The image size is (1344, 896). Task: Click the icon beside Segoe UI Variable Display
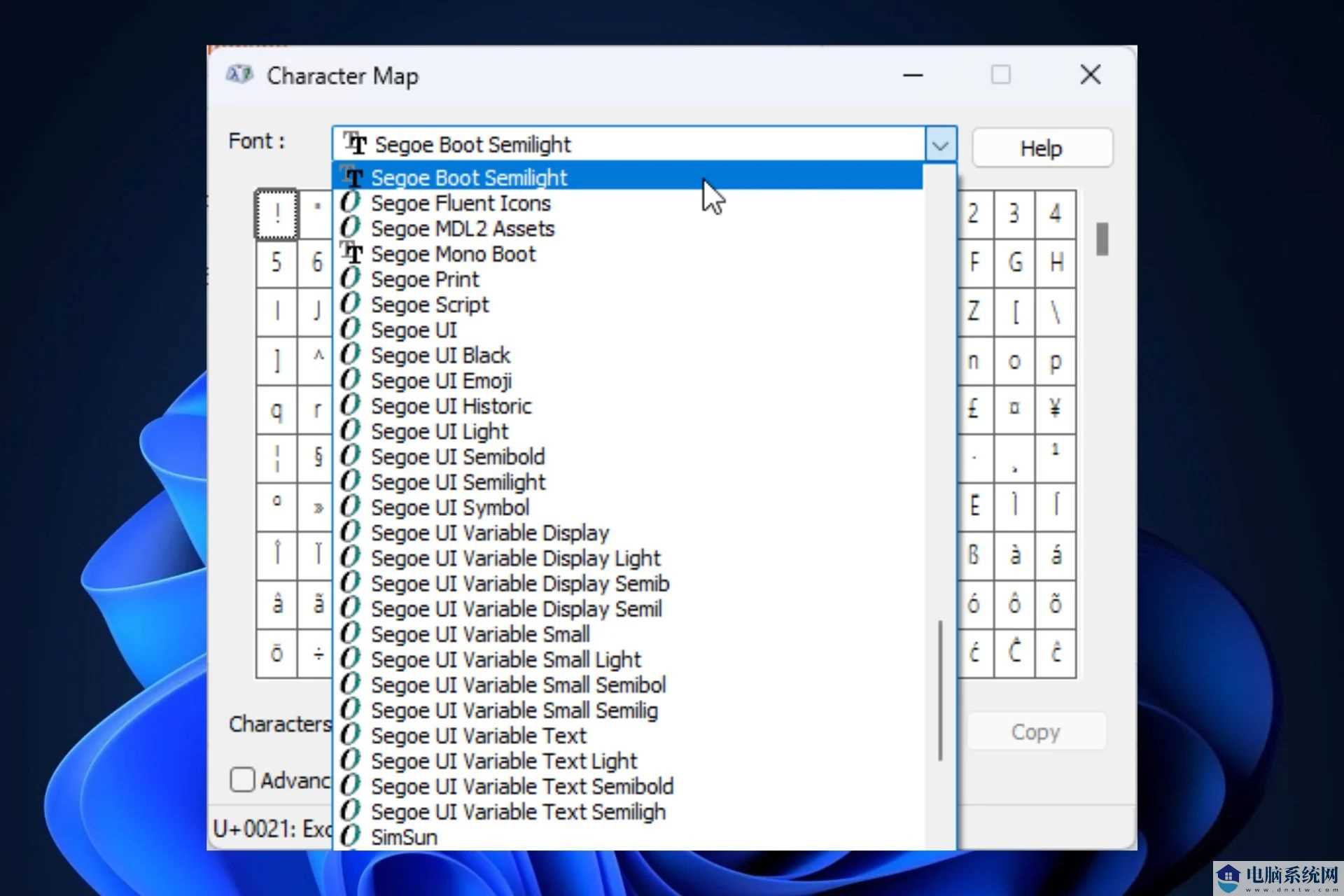pos(351,532)
